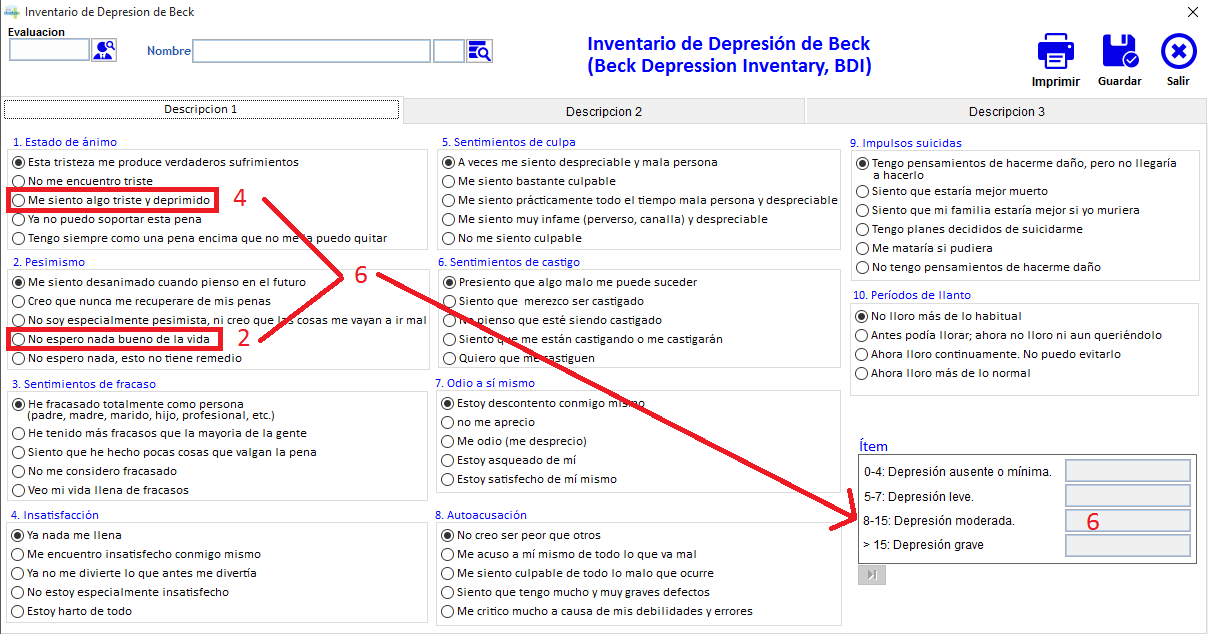Click the Salir exit icon
Image resolution: width=1208 pixels, height=634 pixels.
(x=1178, y=52)
